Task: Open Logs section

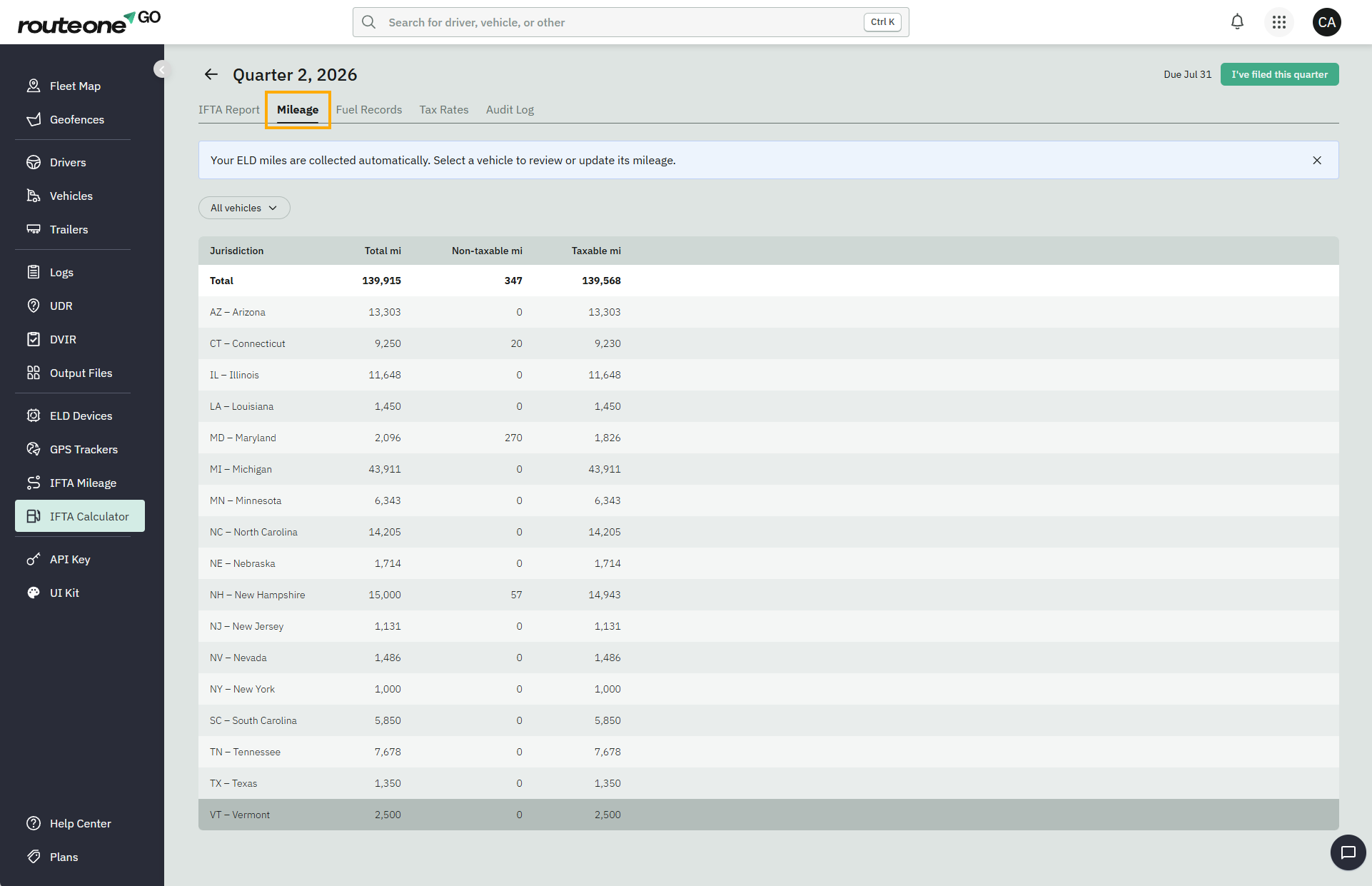Action: click(x=79, y=272)
